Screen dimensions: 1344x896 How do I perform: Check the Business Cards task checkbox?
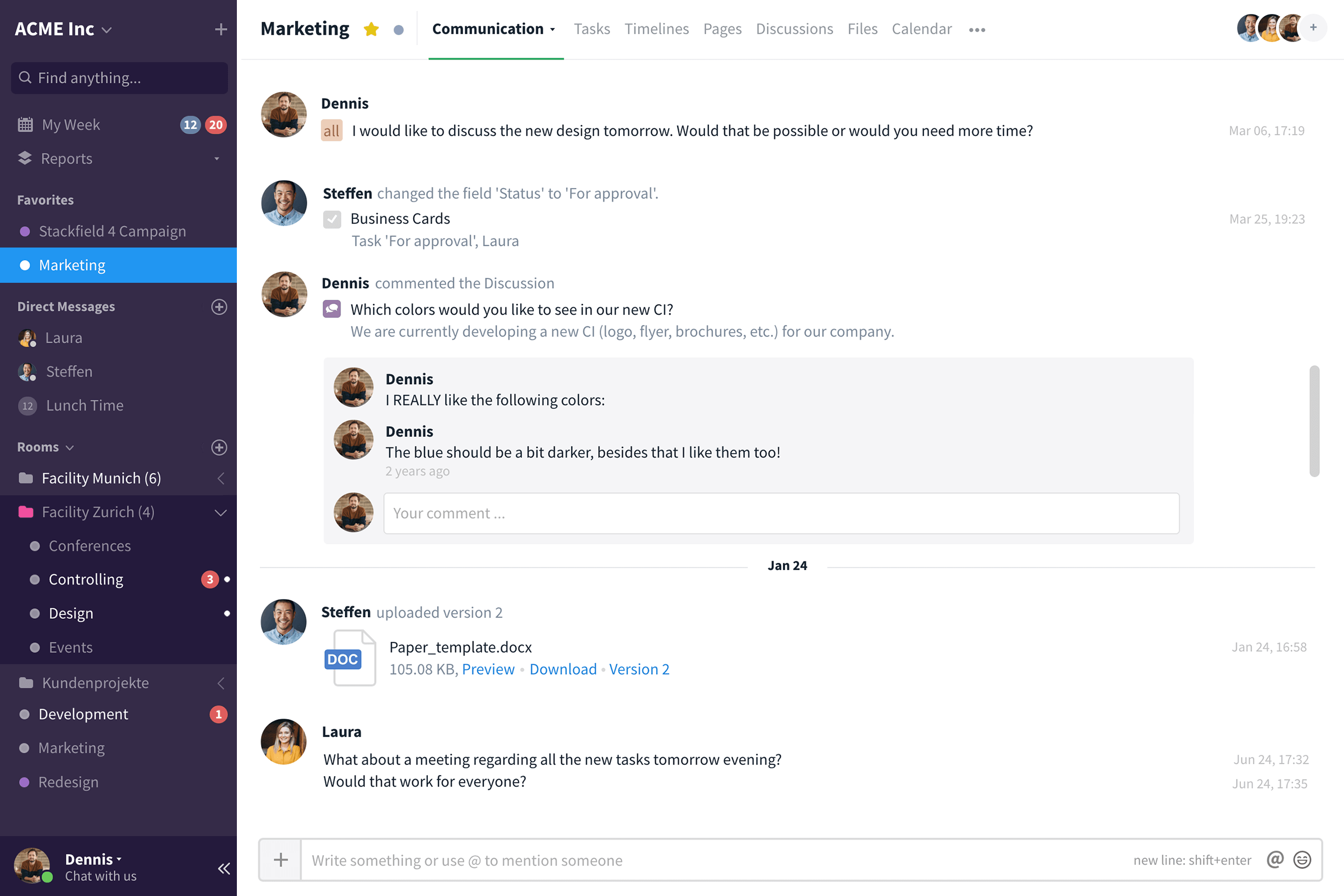coord(332,220)
